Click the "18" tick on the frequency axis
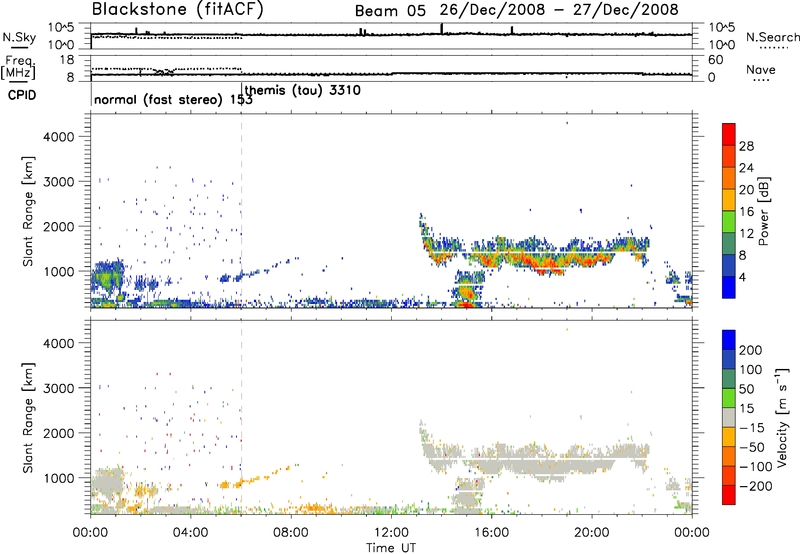The image size is (800, 554). [67, 60]
